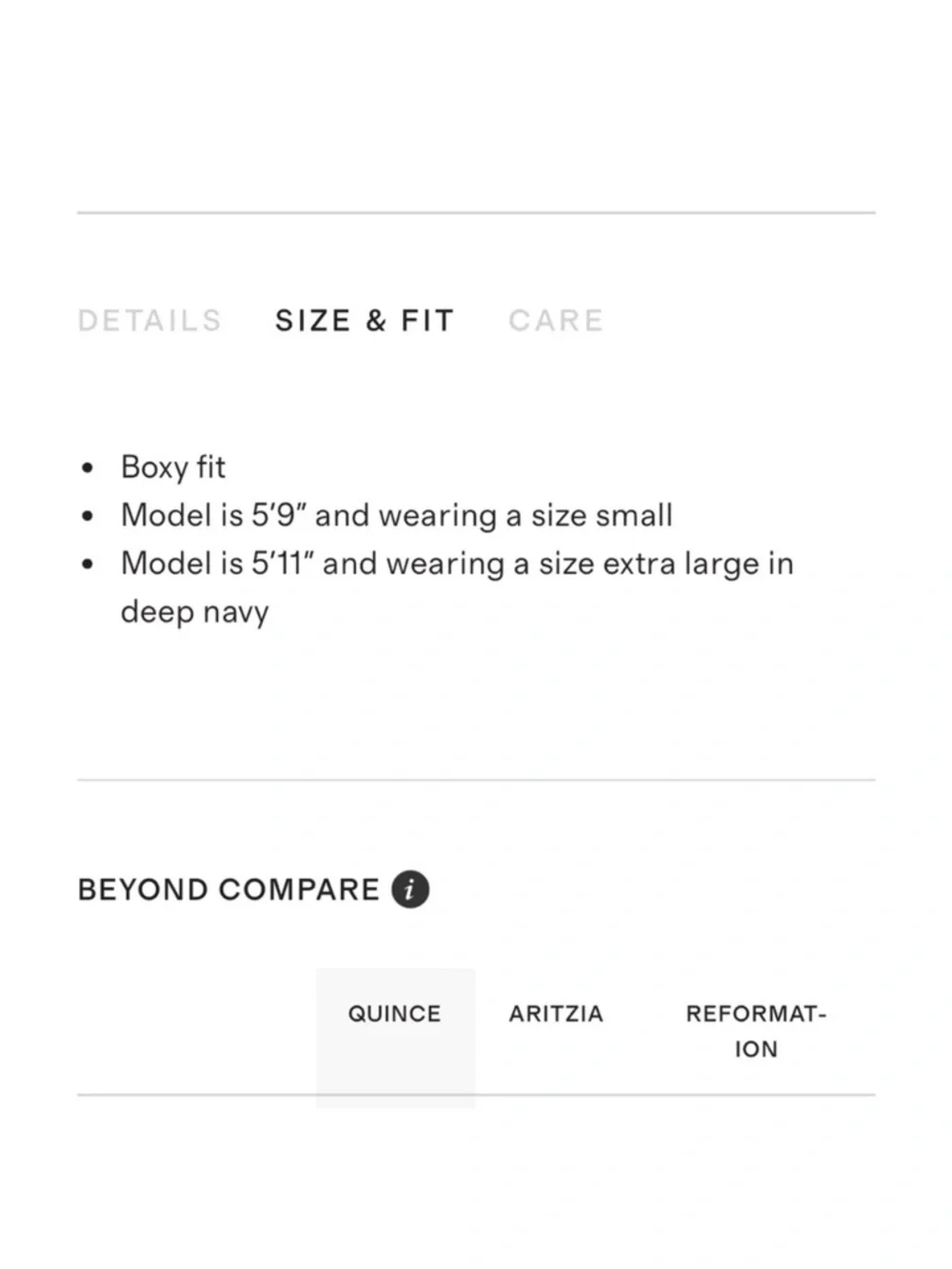Click the Beyond Compare heading
Image resolution: width=952 pixels, height=1269 pixels.
[x=228, y=890]
